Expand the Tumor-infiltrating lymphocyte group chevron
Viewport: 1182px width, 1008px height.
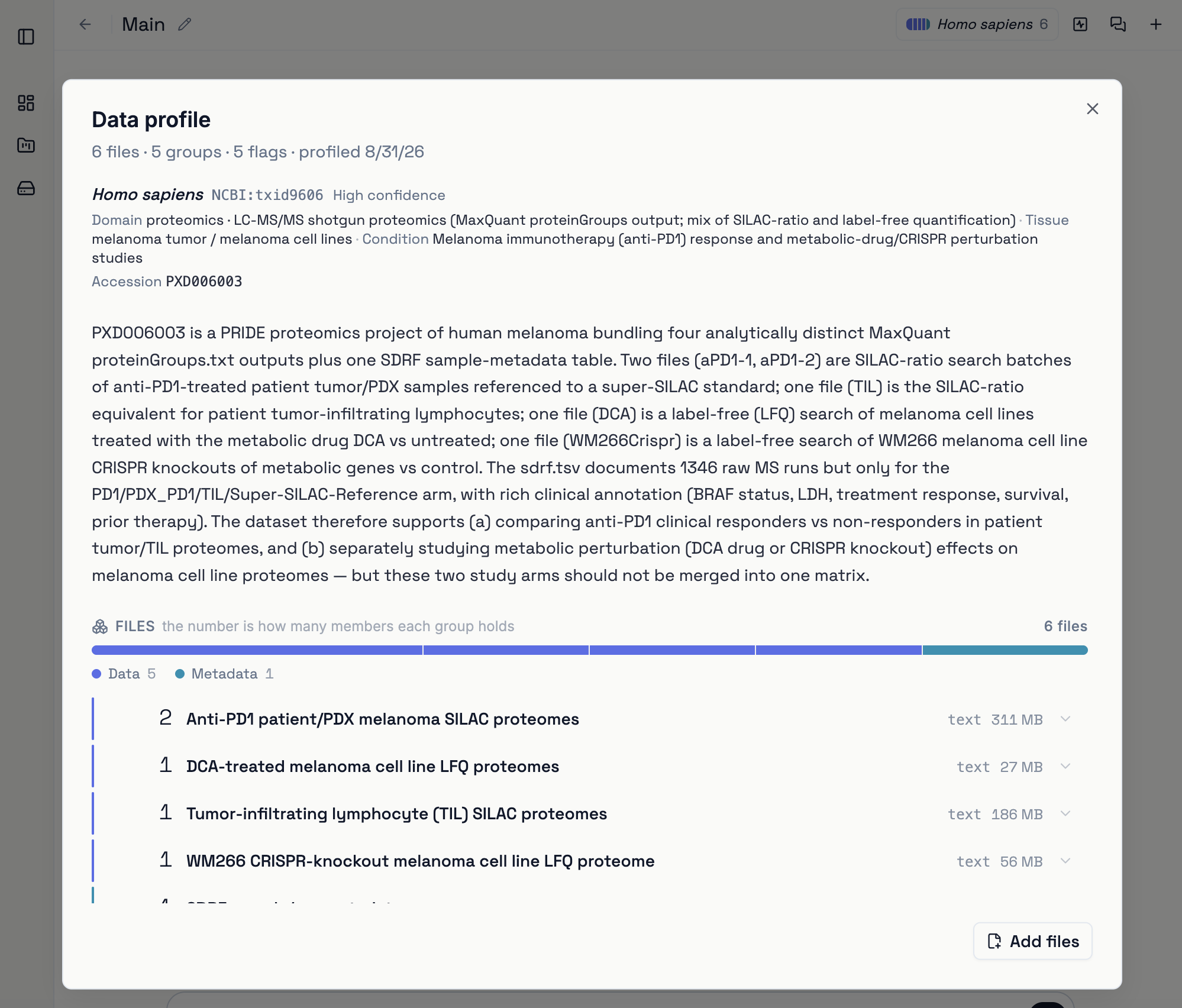pyautogui.click(x=1065, y=814)
